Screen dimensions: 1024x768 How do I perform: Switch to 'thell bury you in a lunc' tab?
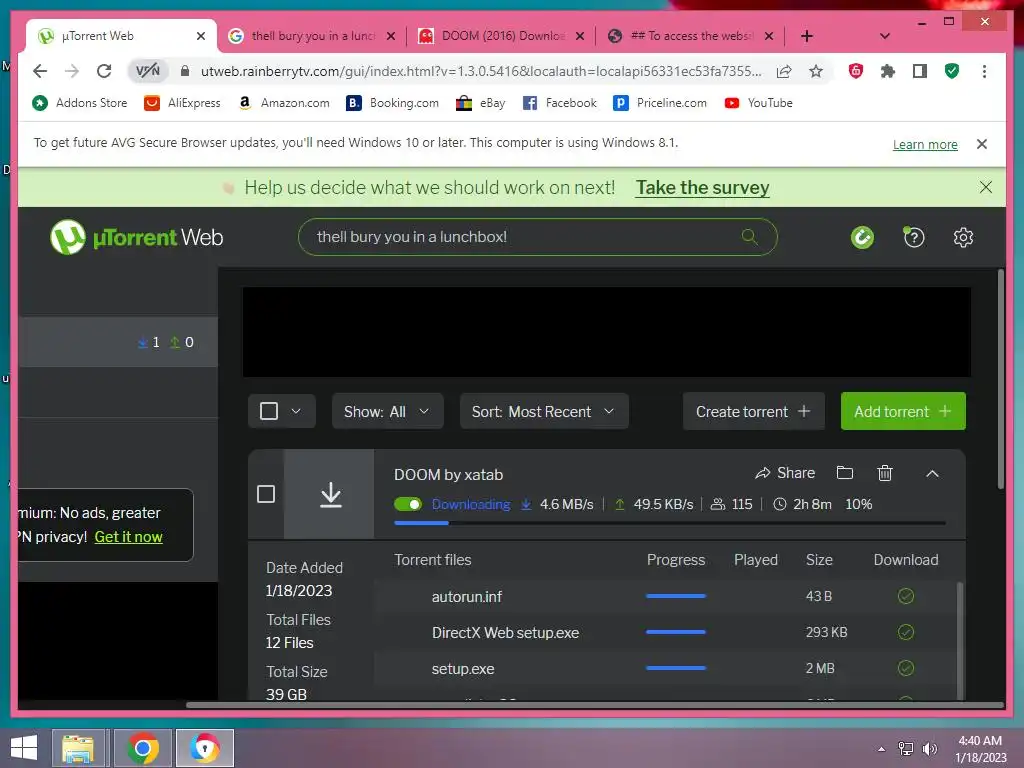coord(312,36)
